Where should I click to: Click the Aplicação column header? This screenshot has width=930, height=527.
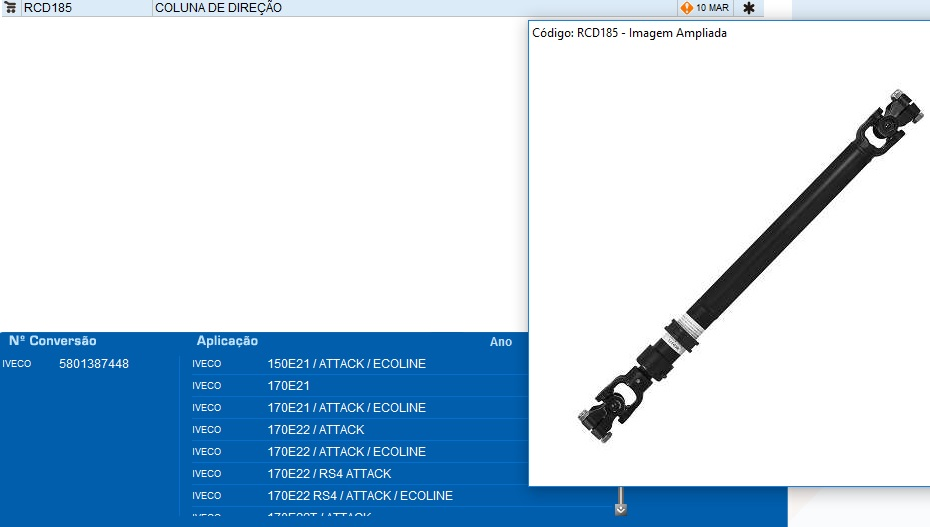(227, 341)
